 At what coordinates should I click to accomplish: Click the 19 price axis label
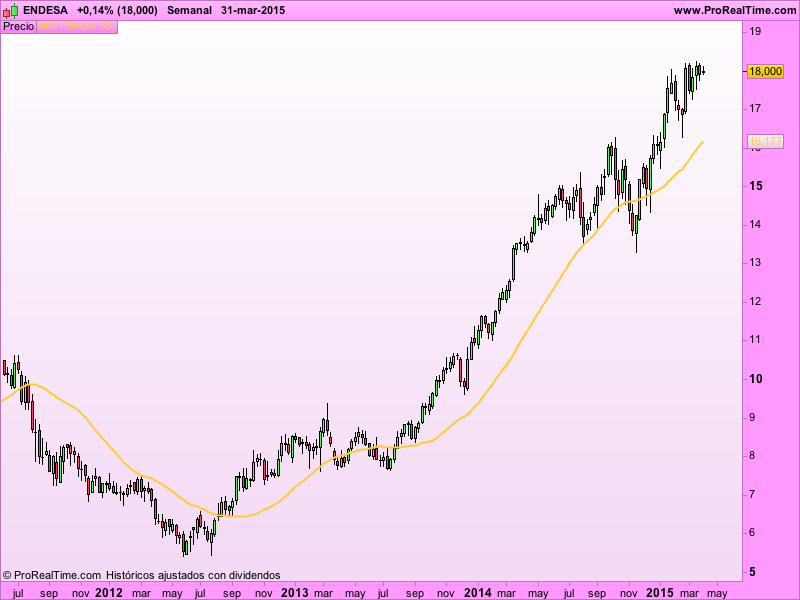pos(755,32)
